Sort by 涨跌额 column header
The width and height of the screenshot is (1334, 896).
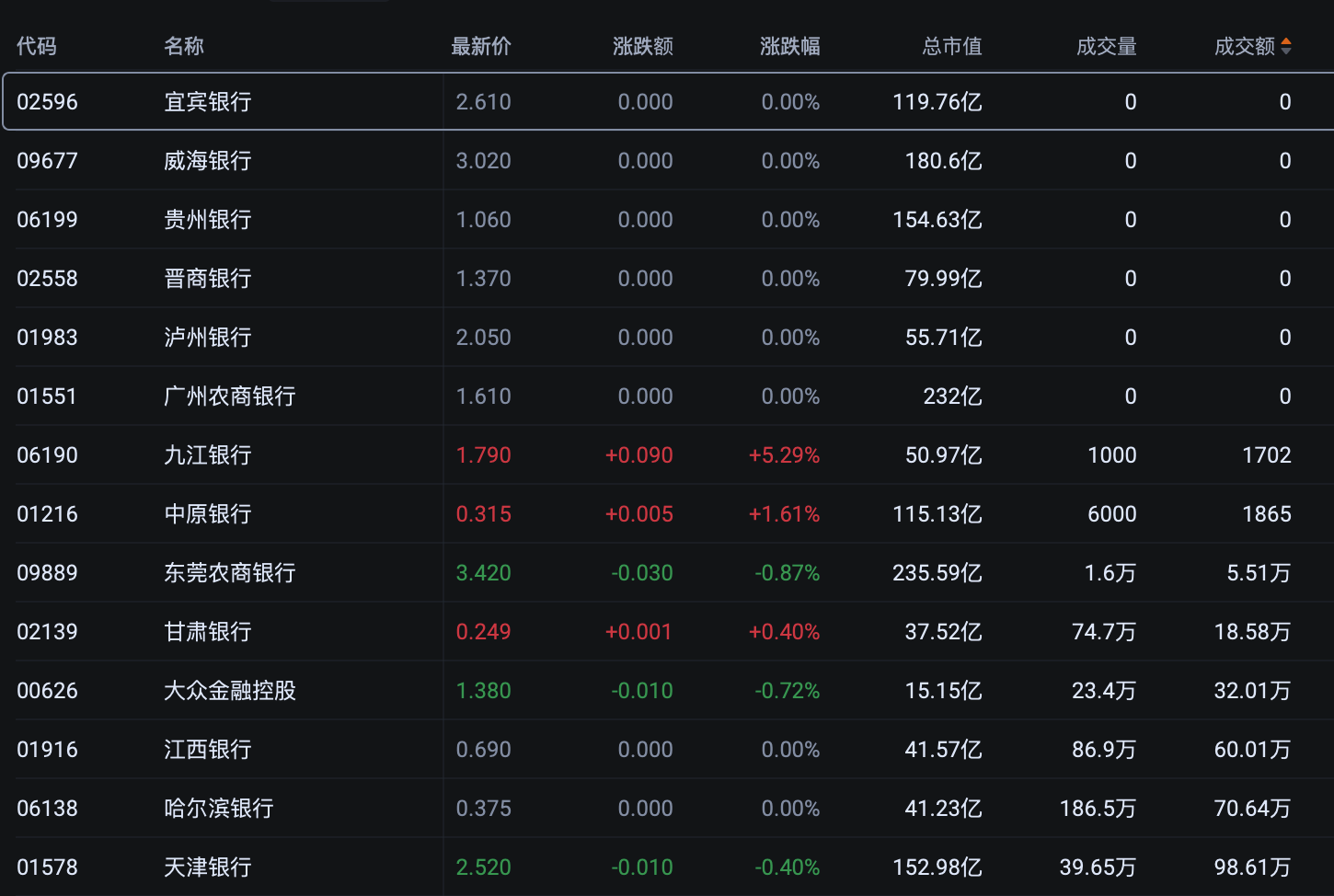642,46
